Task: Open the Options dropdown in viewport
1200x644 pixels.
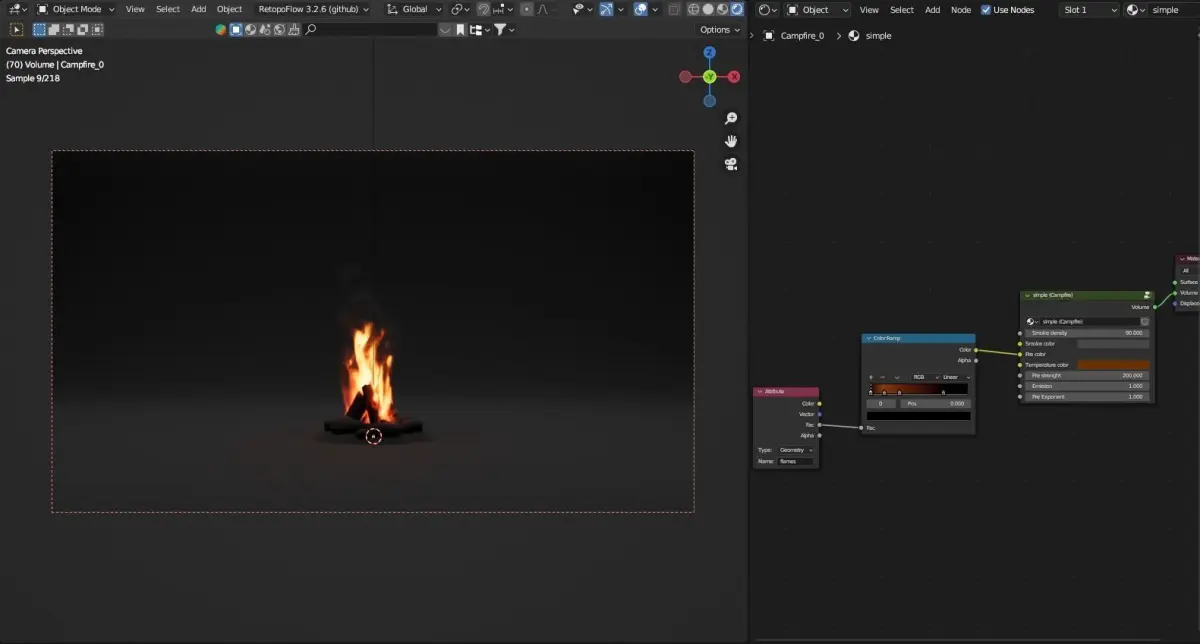Action: click(720, 30)
